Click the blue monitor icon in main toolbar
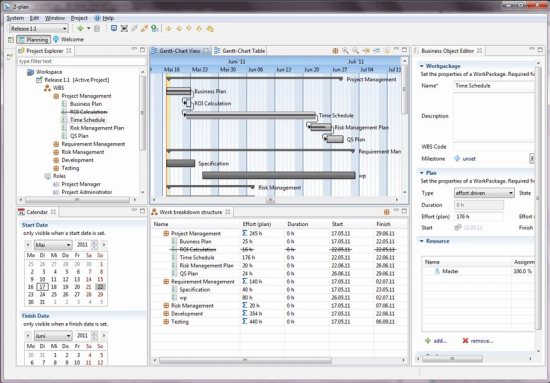550x383 pixels. point(114,28)
